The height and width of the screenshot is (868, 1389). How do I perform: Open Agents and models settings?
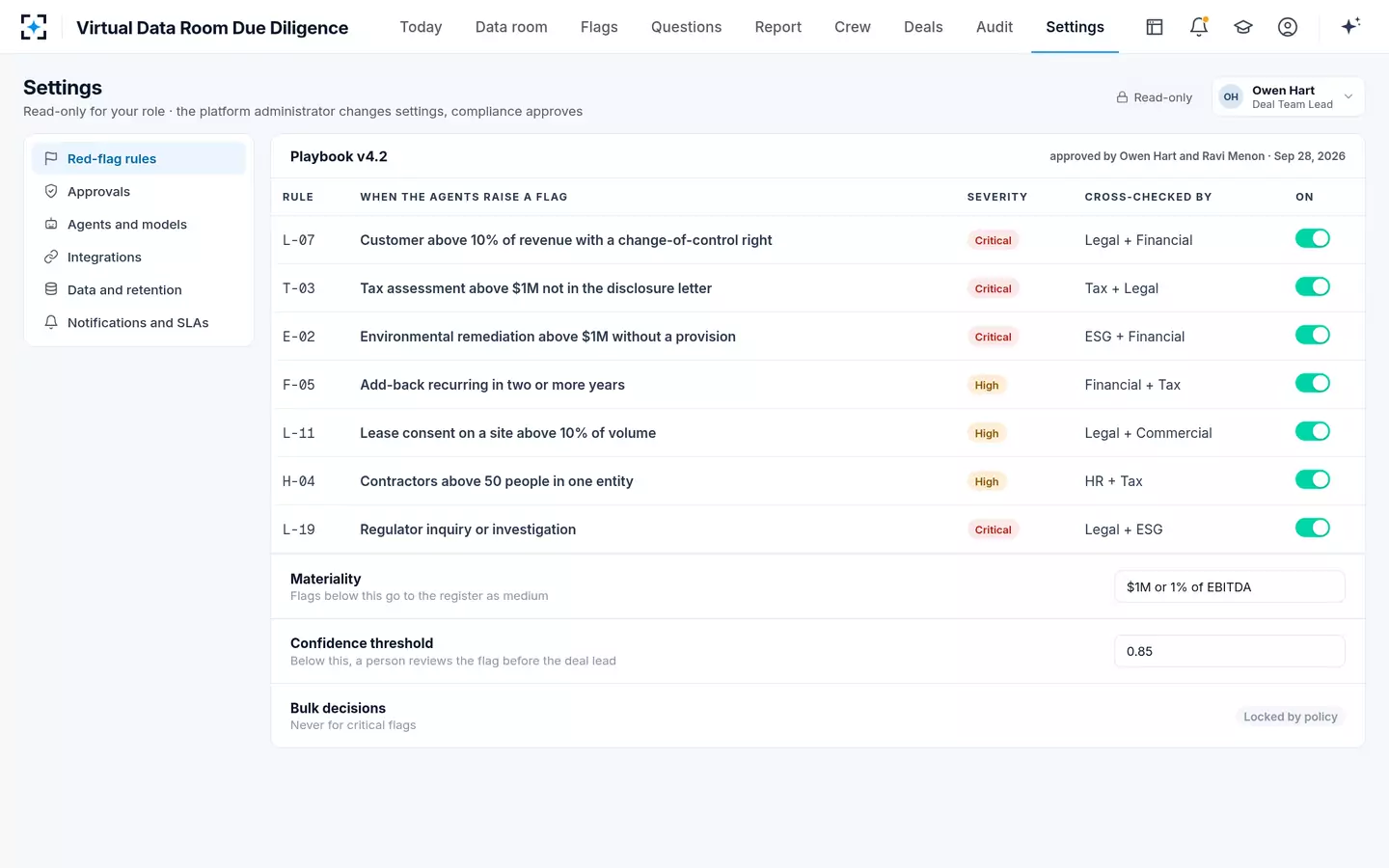pos(139,224)
